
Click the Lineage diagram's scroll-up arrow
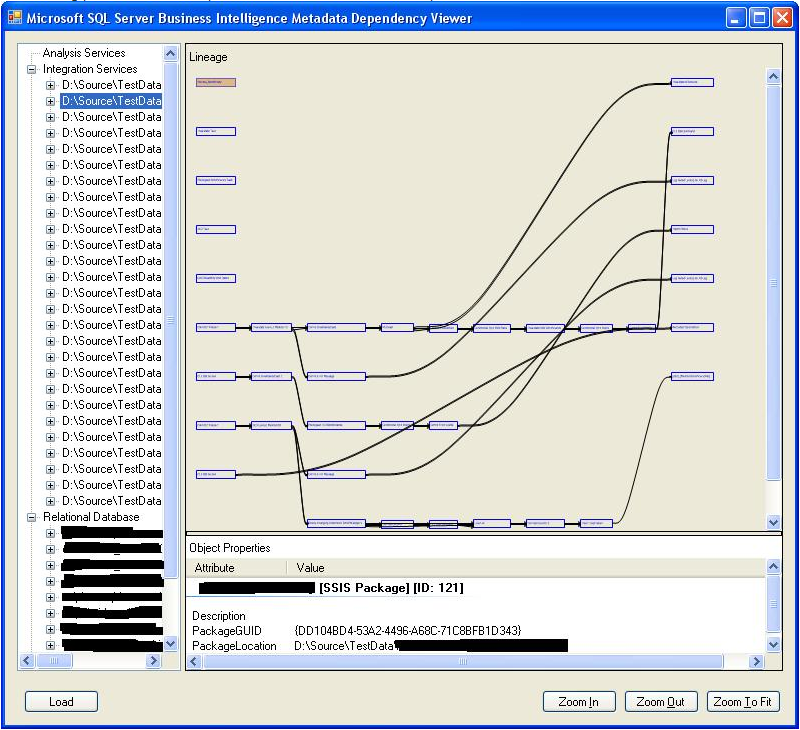(773, 77)
